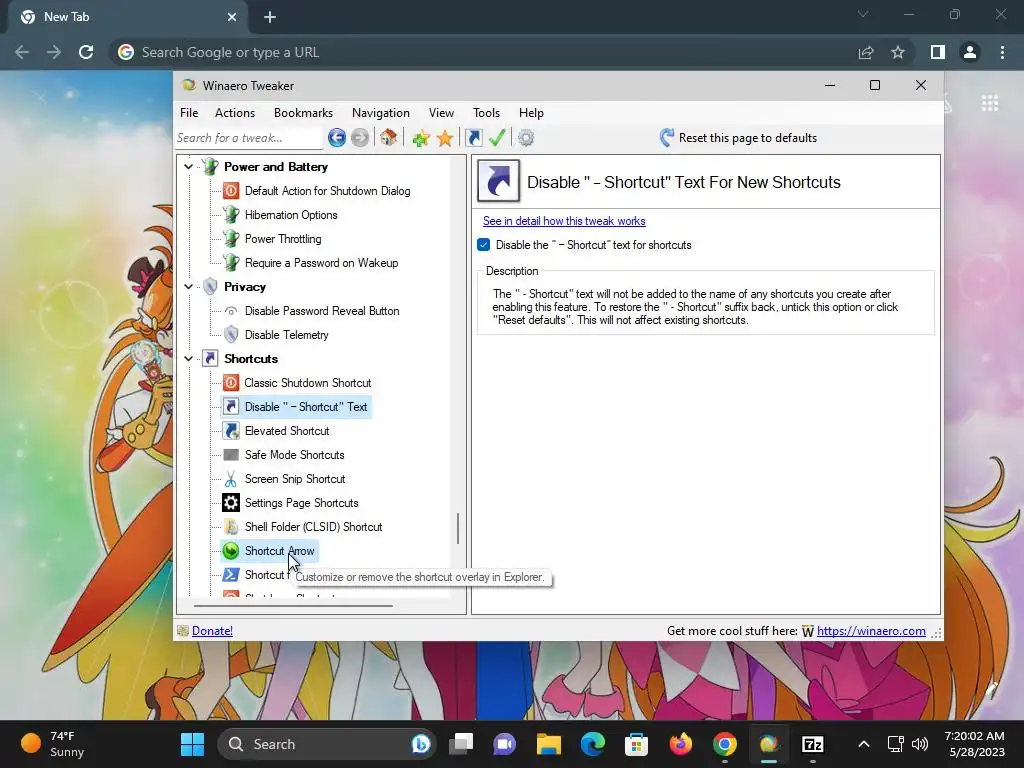Select Require a Password on Wakeup item
The image size is (1024, 768).
(321, 263)
